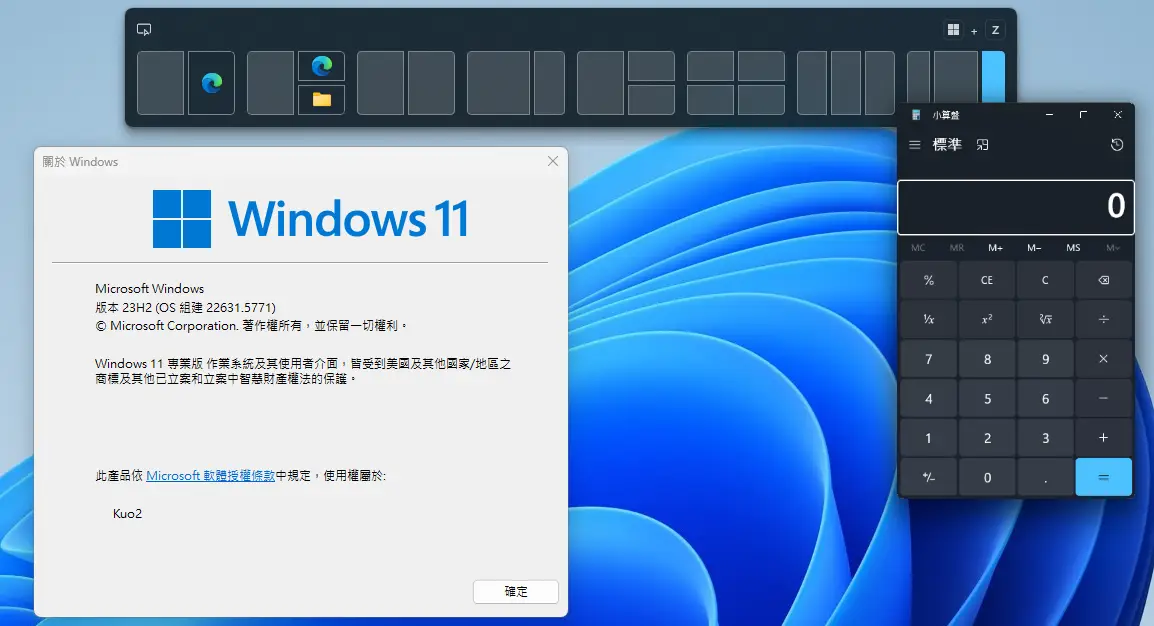Click the x squared key
Screen dimensions: 1154x626
[x=987, y=319]
